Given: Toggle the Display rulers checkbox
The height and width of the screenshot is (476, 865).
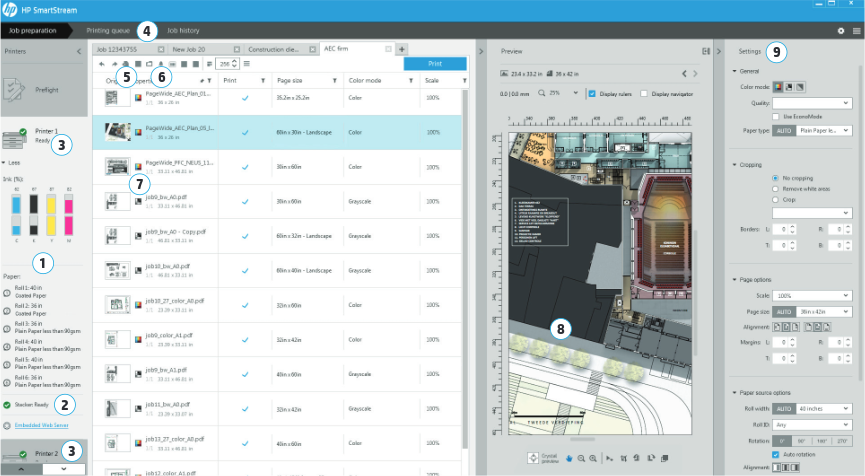Looking at the screenshot, I should [593, 94].
